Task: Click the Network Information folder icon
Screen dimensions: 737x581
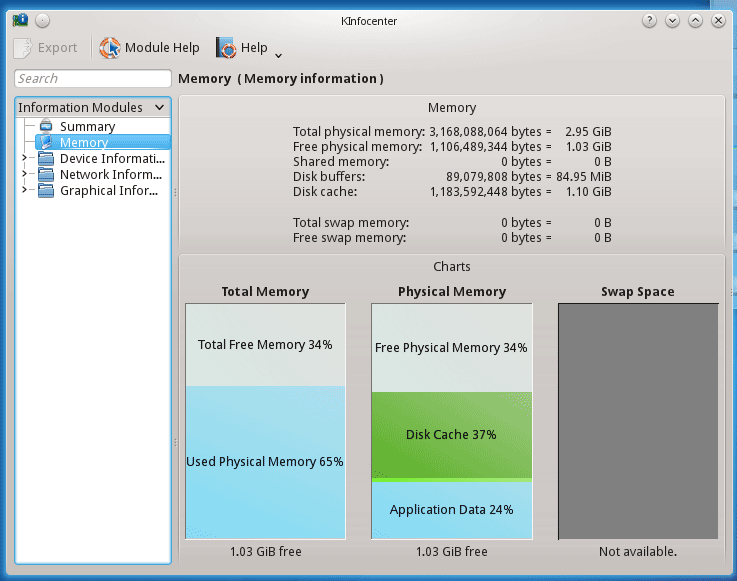Action: point(46,174)
